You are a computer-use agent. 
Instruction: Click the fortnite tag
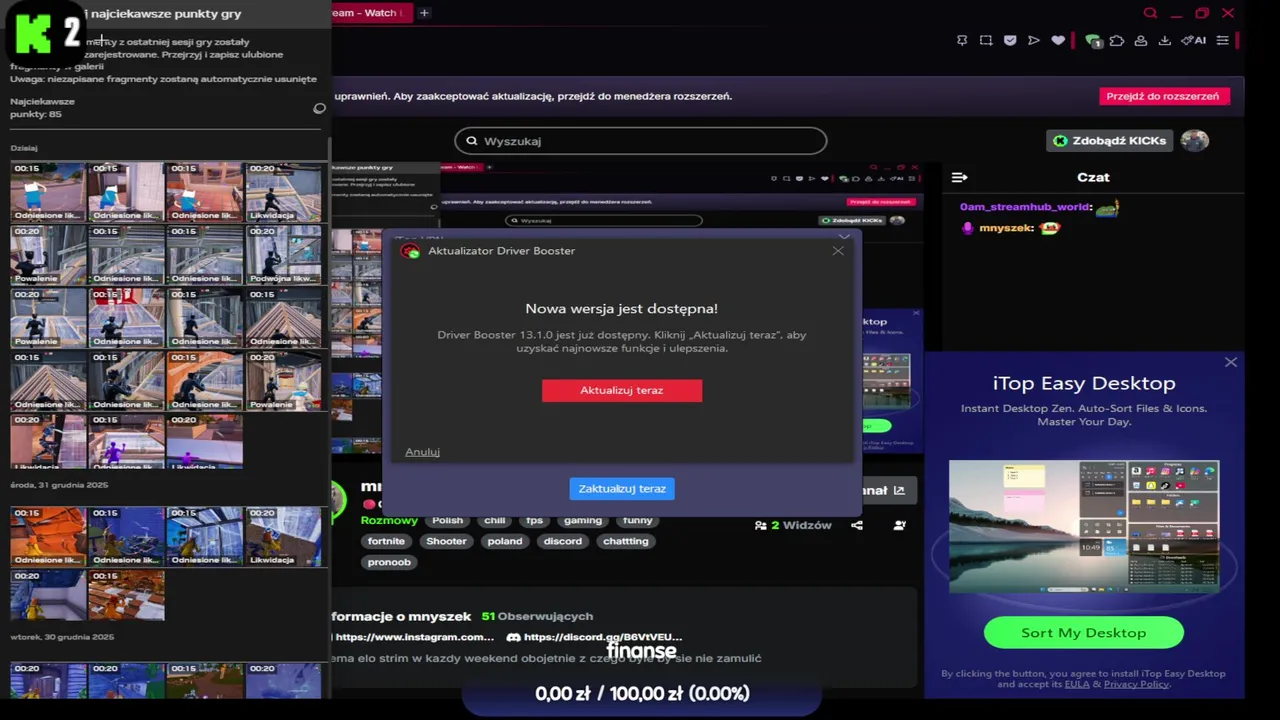(386, 541)
